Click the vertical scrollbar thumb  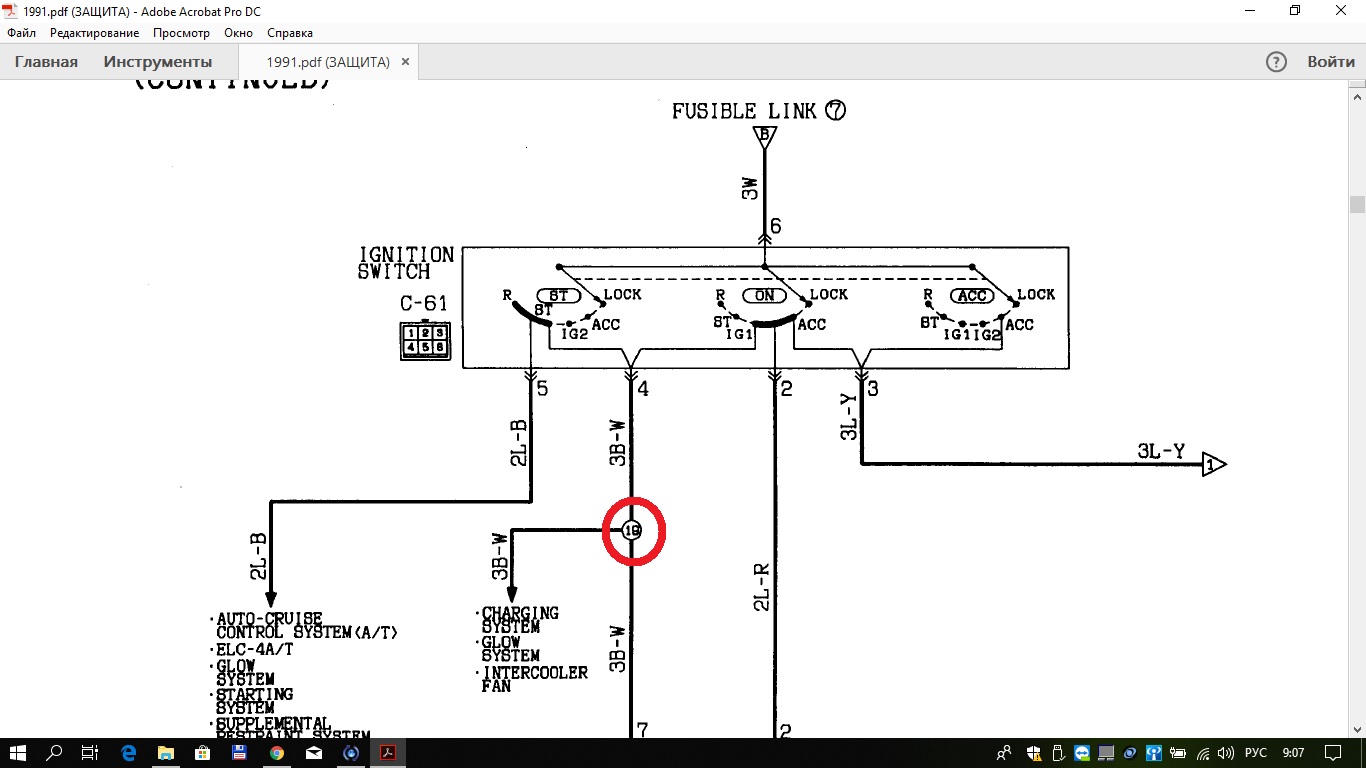tap(1357, 205)
